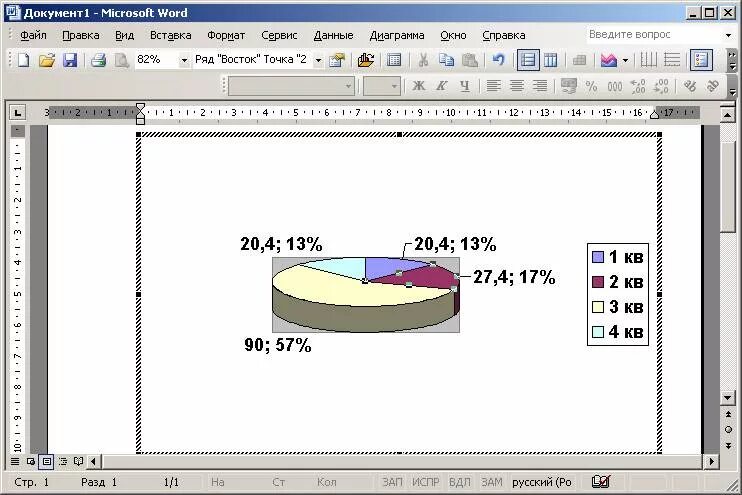Click the Category Axis Gridlines icon
The width and height of the screenshot is (742, 495).
pyautogui.click(x=648, y=60)
